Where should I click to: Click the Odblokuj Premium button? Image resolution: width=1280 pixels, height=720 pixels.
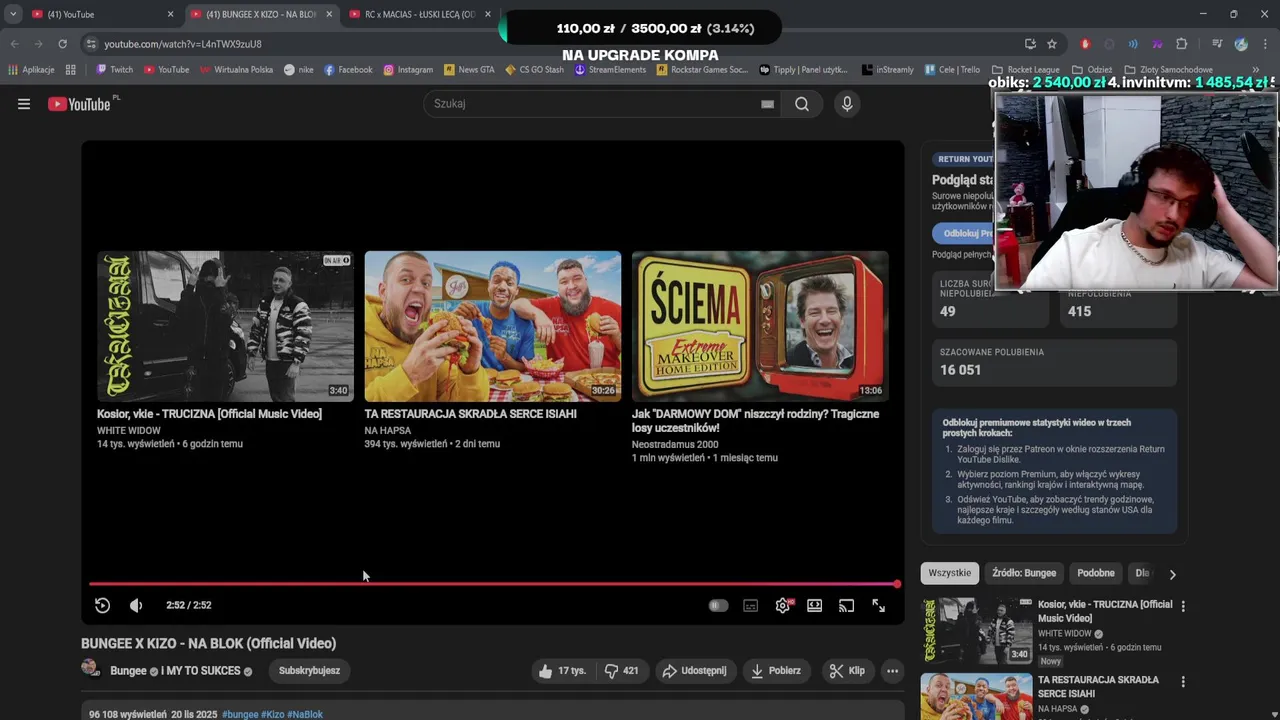point(963,233)
